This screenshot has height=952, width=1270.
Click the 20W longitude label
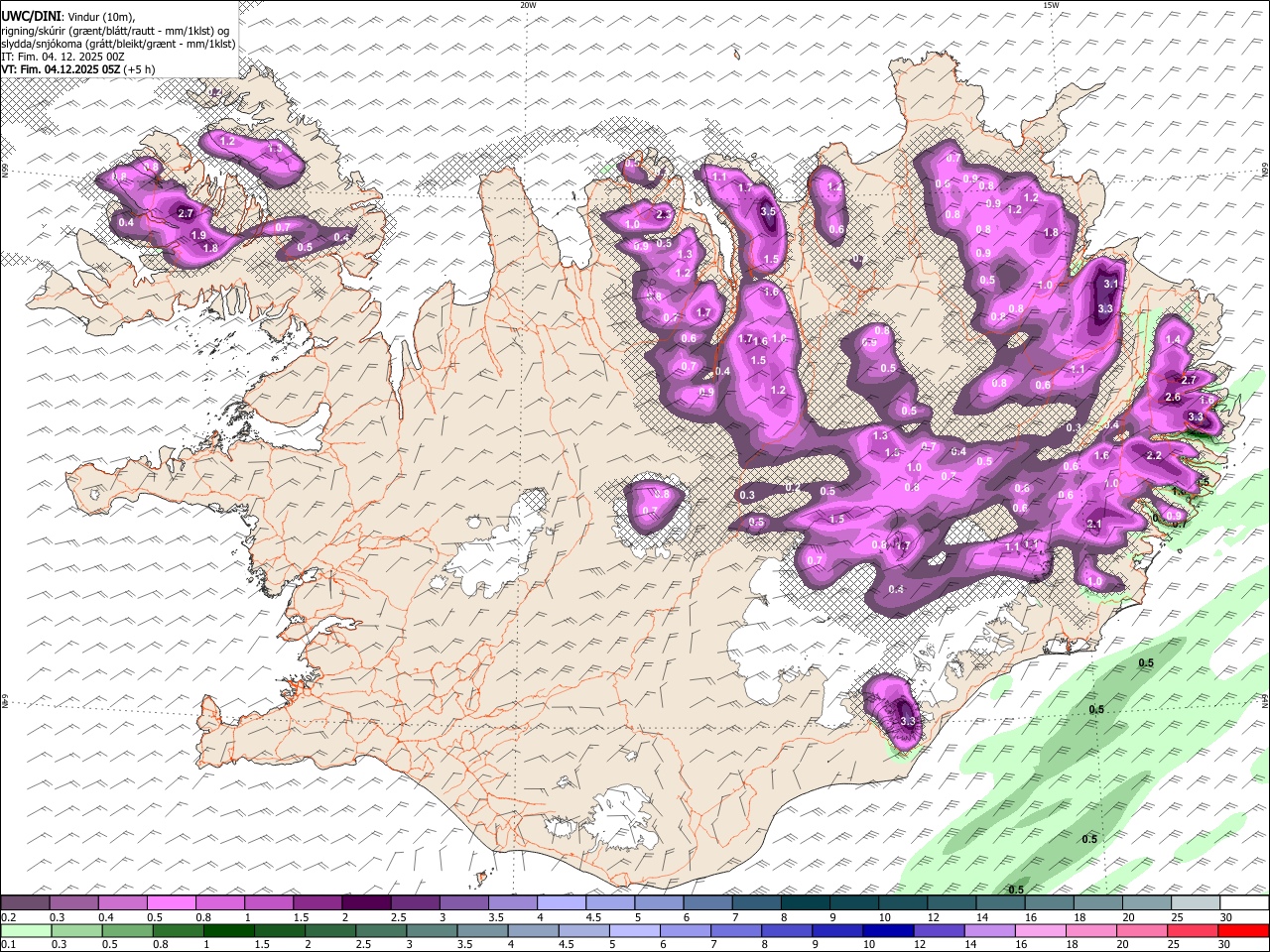coord(528,5)
